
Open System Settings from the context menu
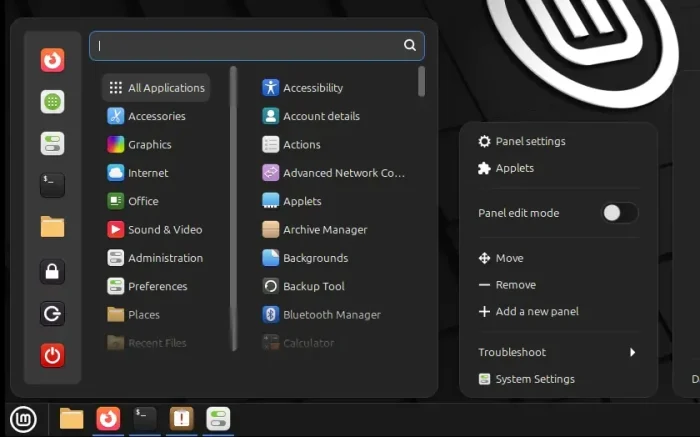[x=527, y=379]
